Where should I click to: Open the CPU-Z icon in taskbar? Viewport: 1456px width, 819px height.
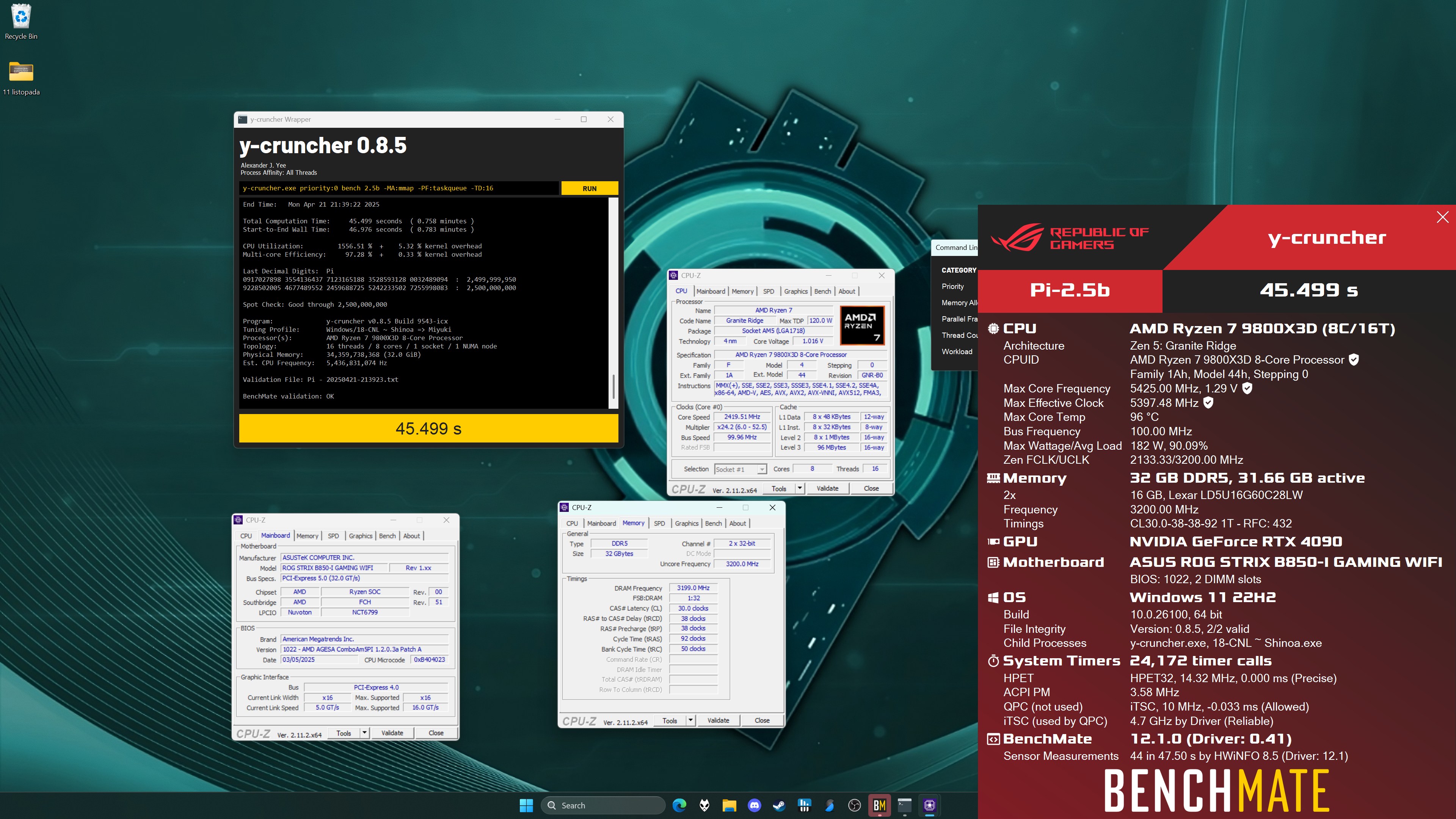(929, 805)
